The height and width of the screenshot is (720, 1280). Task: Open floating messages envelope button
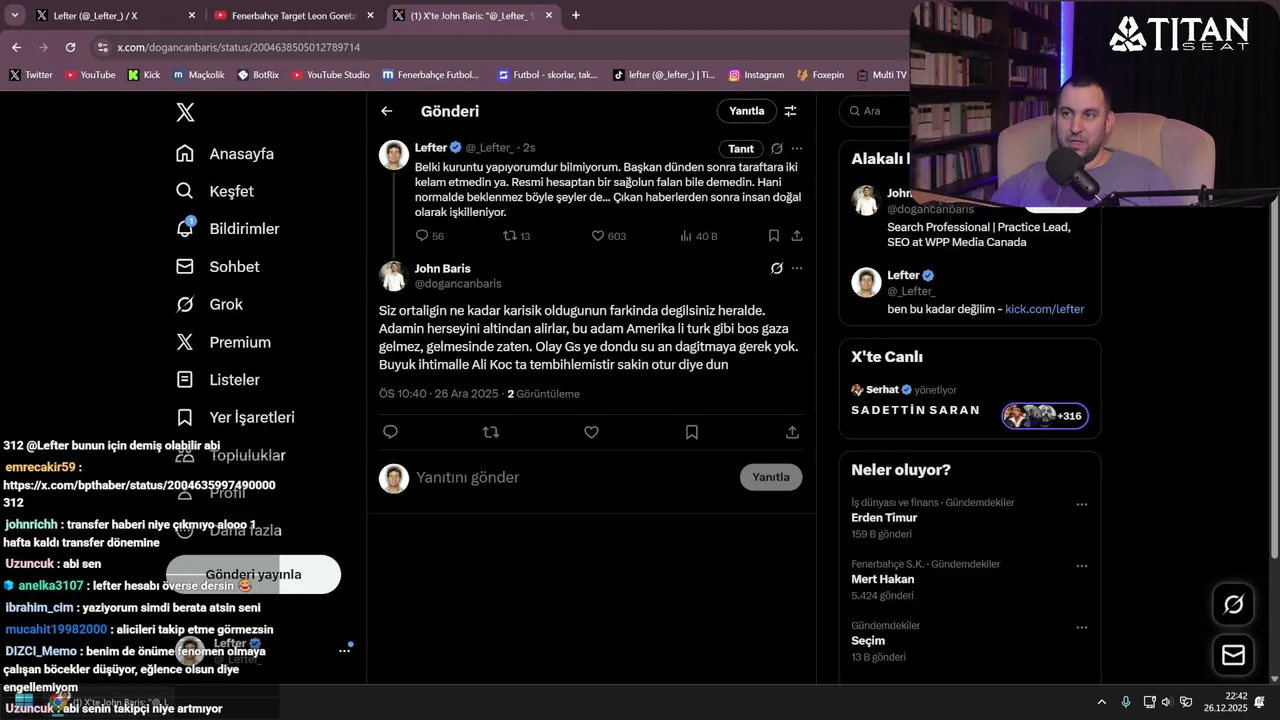click(x=1233, y=655)
